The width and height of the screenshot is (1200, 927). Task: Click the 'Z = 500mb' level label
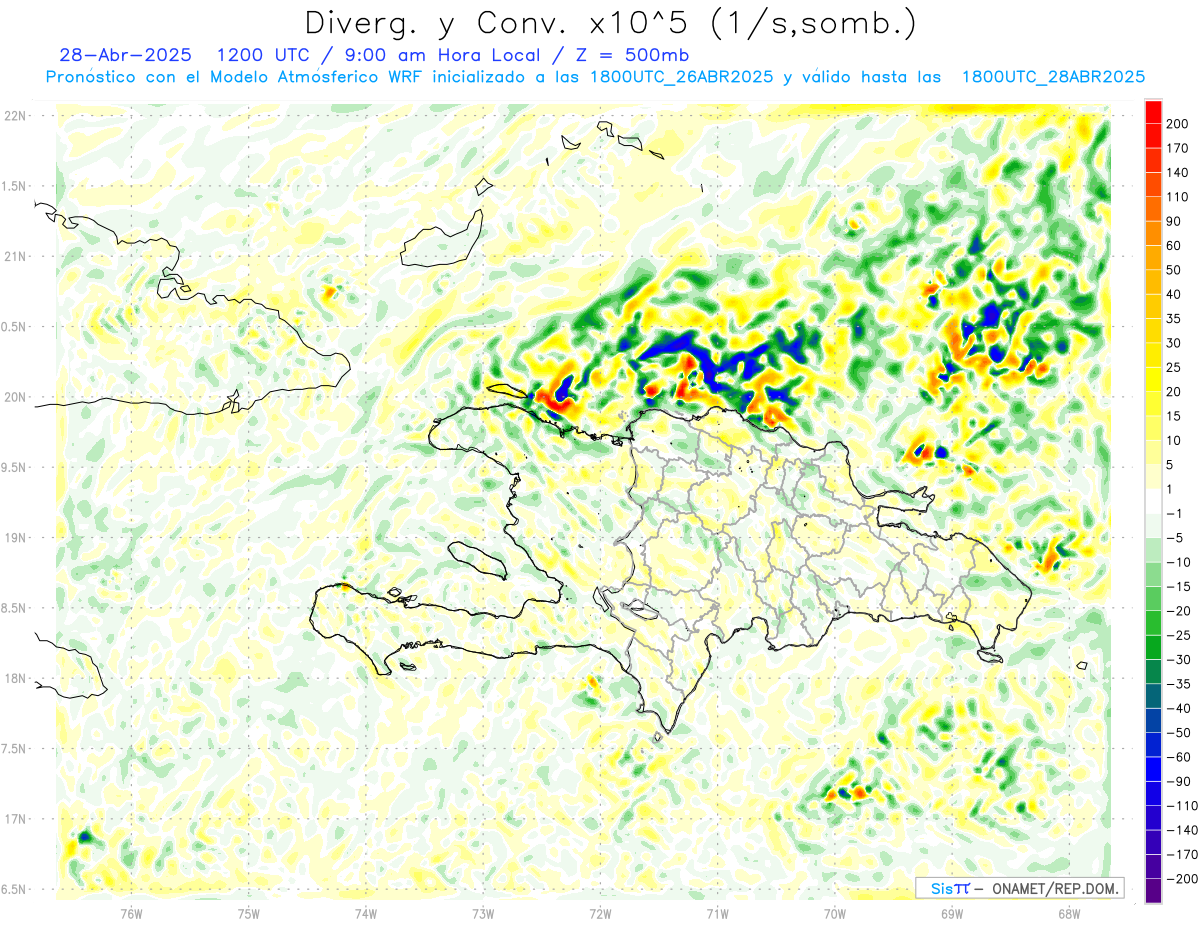click(633, 54)
